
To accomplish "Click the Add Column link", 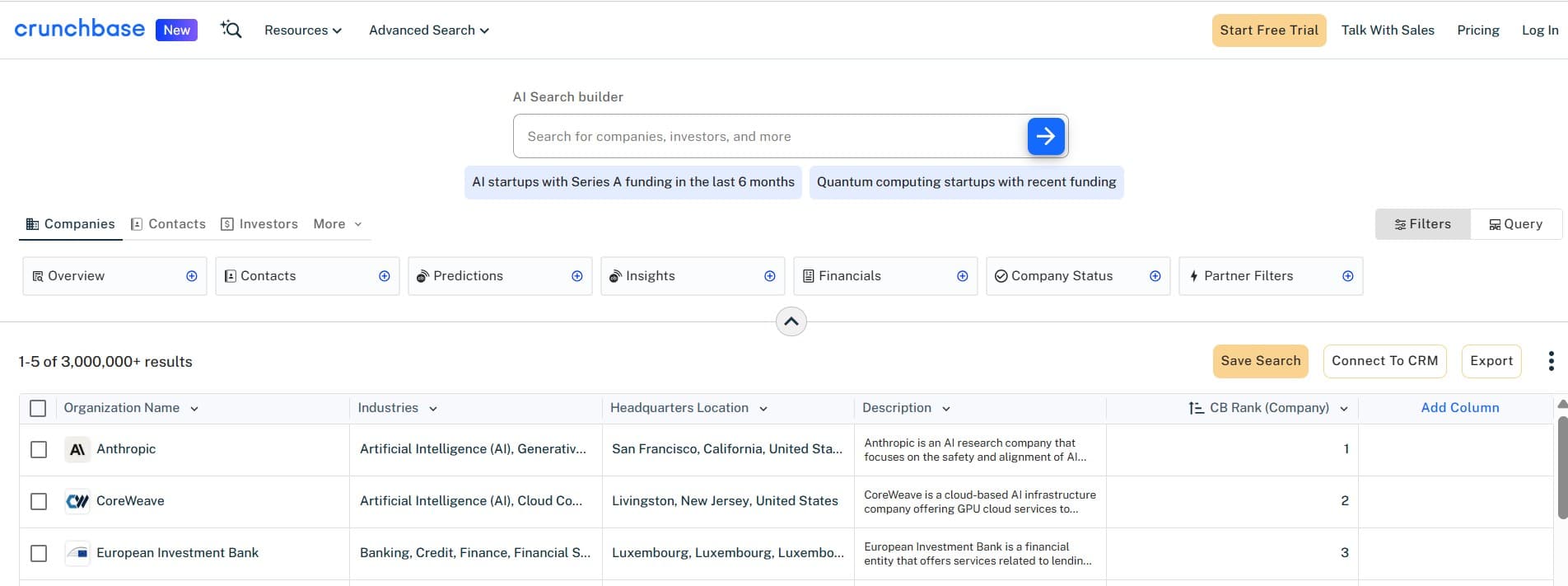I will [1460, 408].
